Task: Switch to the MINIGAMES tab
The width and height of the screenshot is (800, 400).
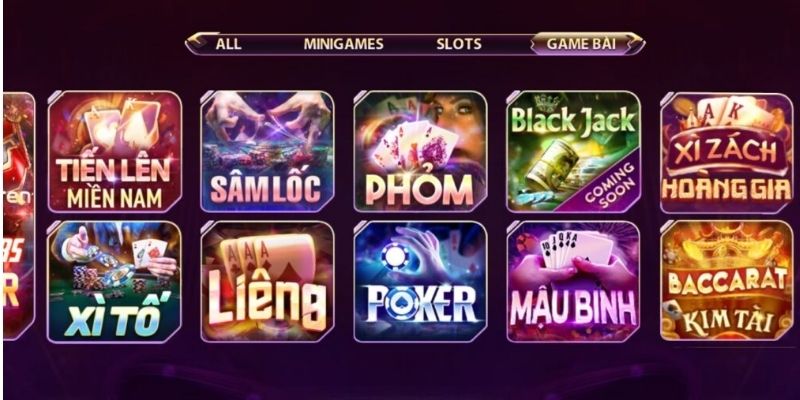Action: point(343,44)
